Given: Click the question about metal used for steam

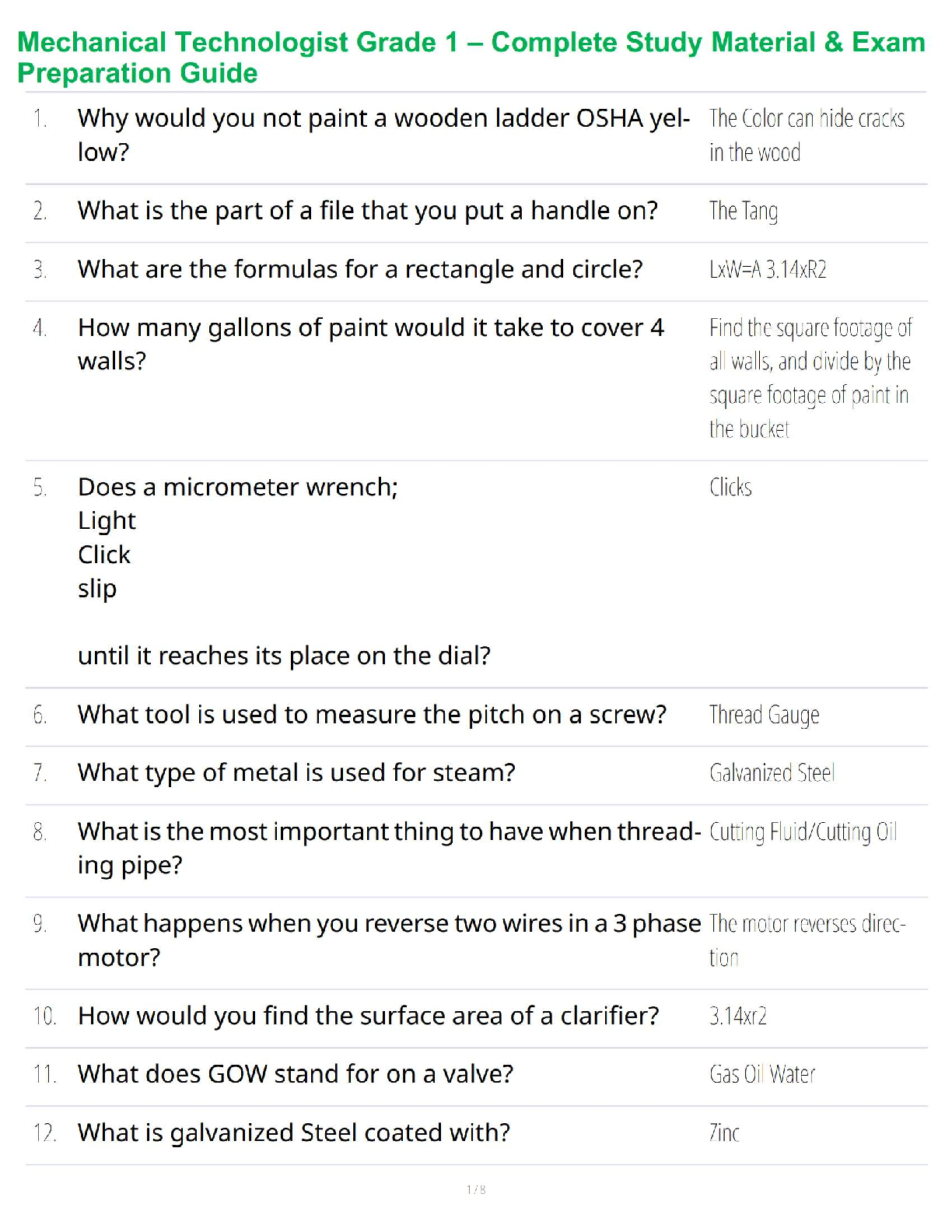Looking at the screenshot, I should click(296, 772).
